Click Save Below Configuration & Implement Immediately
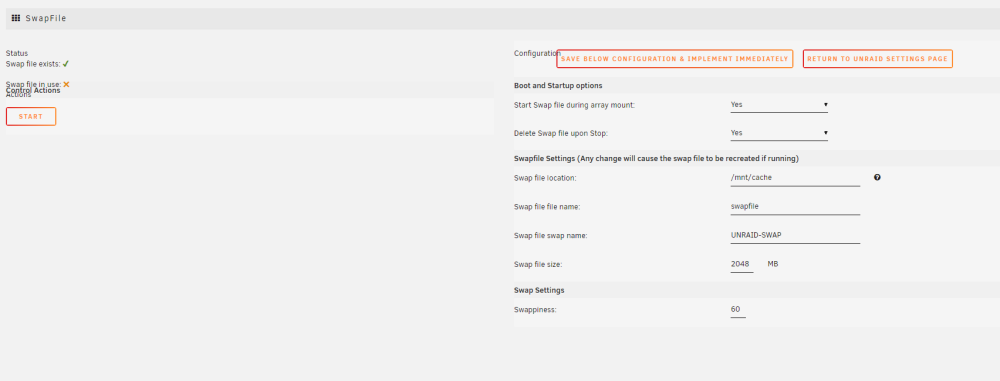The width and height of the screenshot is (1000, 381). [675, 59]
